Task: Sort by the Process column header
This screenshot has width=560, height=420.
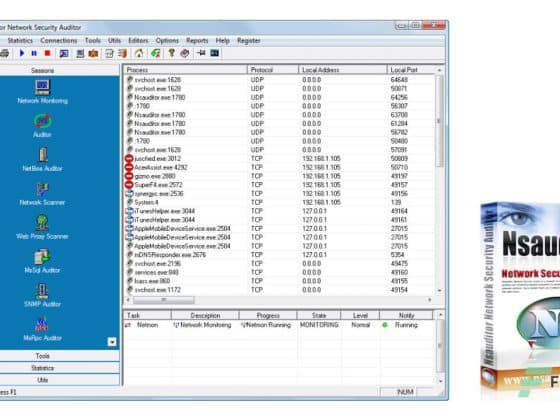Action: (185, 70)
